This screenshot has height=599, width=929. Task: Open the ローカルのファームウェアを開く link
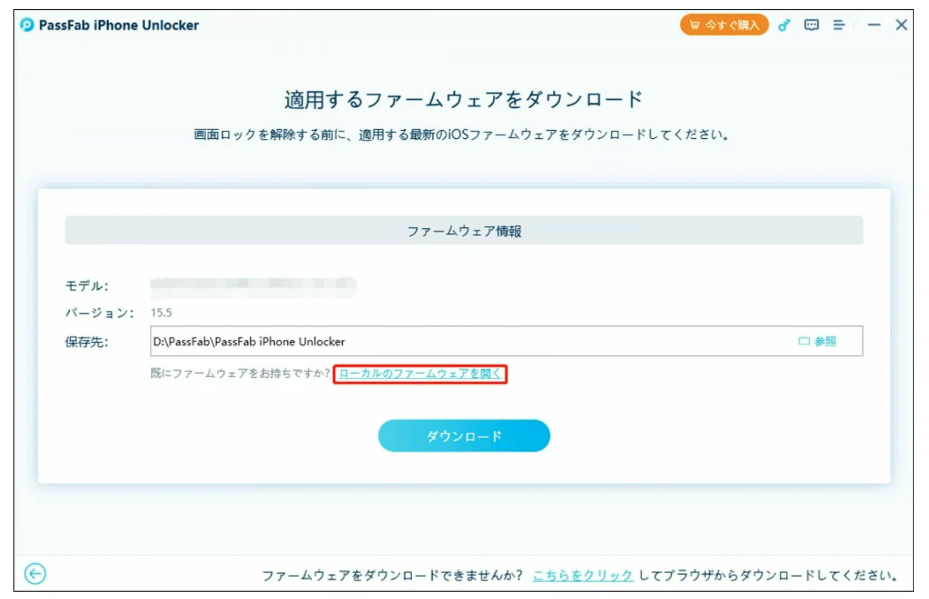(419, 373)
